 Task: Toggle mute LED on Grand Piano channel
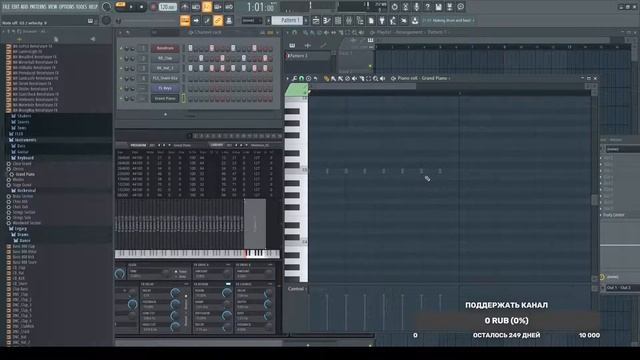point(121,98)
